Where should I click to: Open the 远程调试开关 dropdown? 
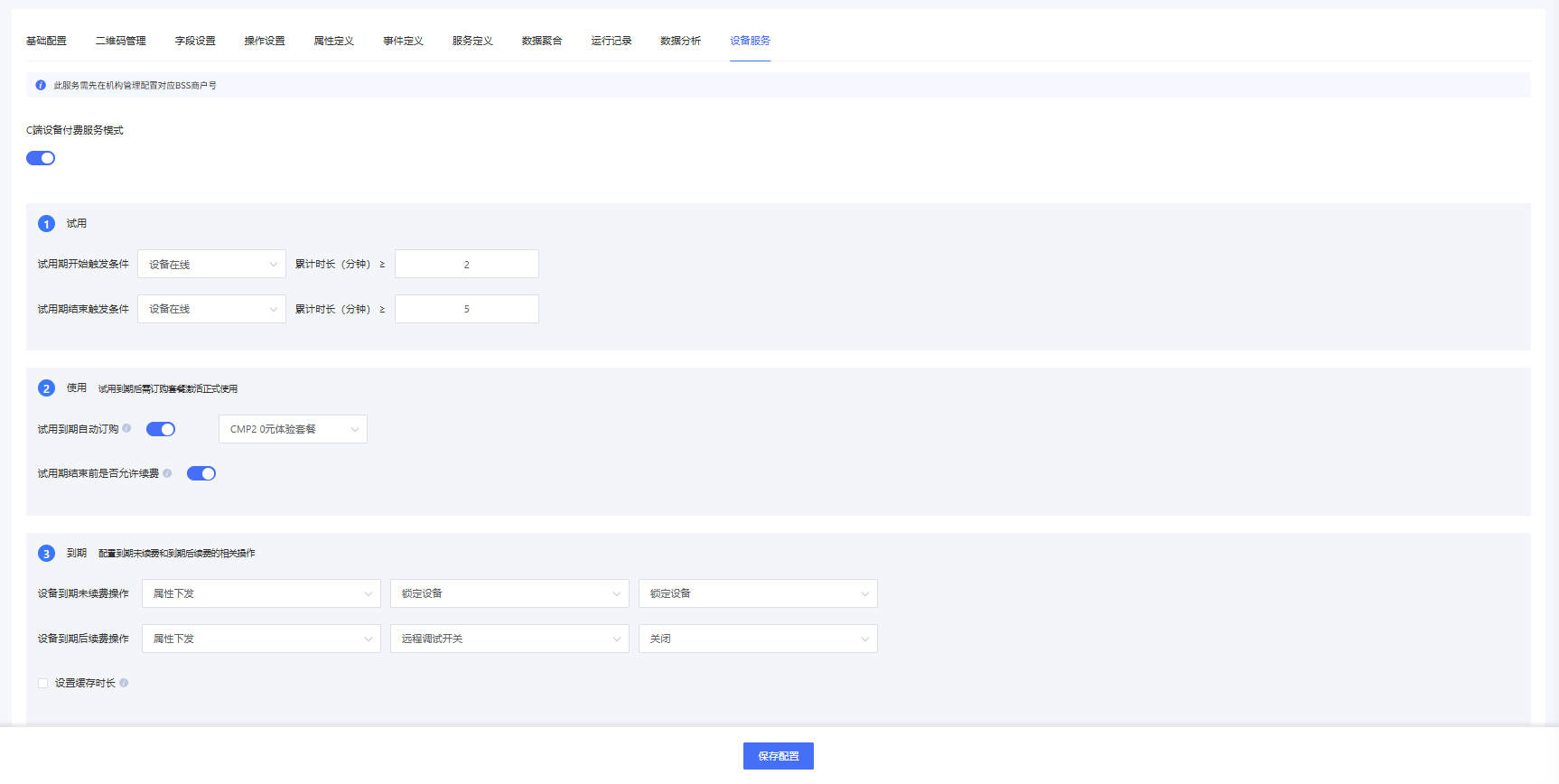tap(509, 639)
